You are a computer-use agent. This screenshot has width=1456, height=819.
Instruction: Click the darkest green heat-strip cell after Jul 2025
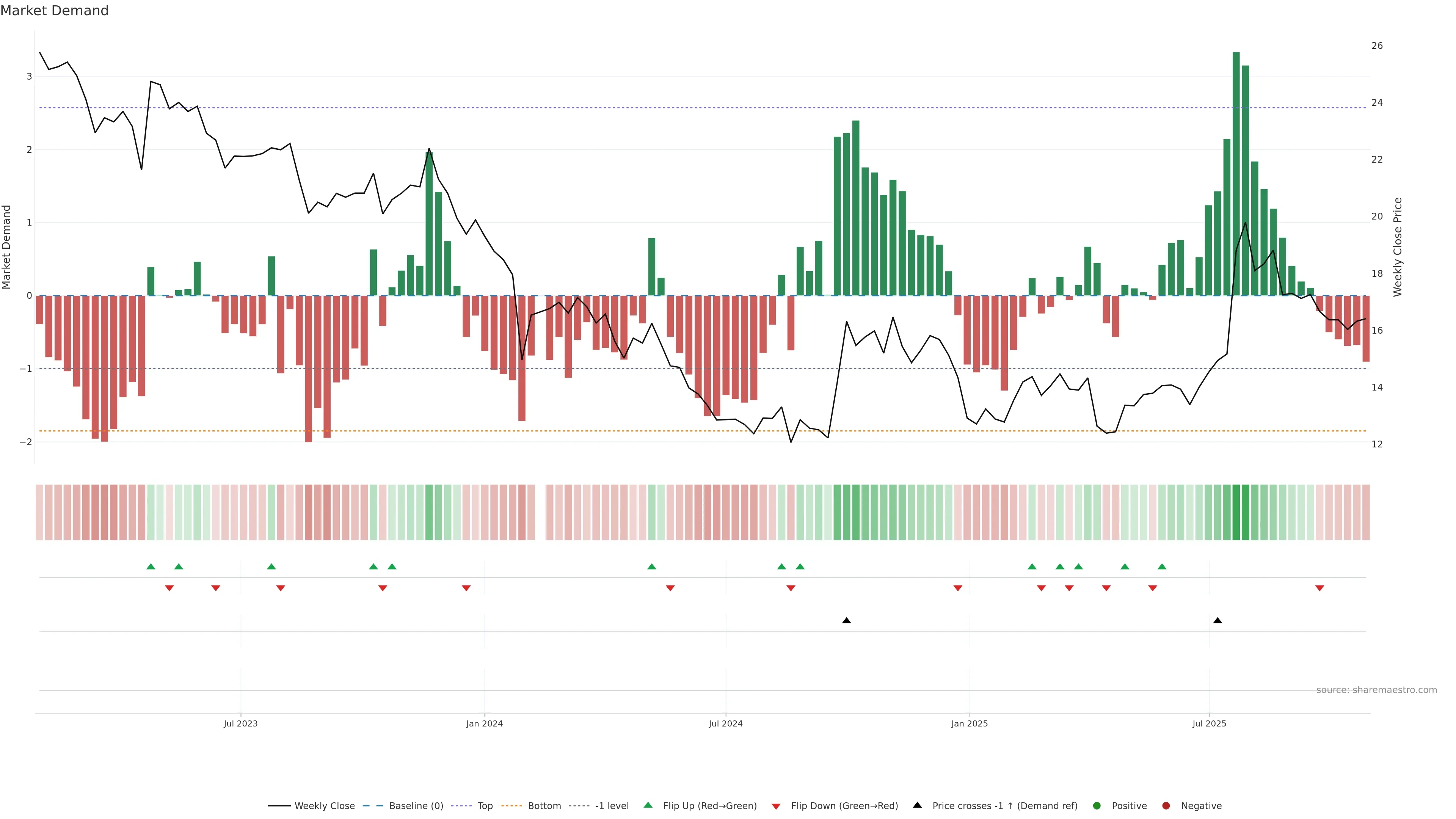coord(1236,512)
